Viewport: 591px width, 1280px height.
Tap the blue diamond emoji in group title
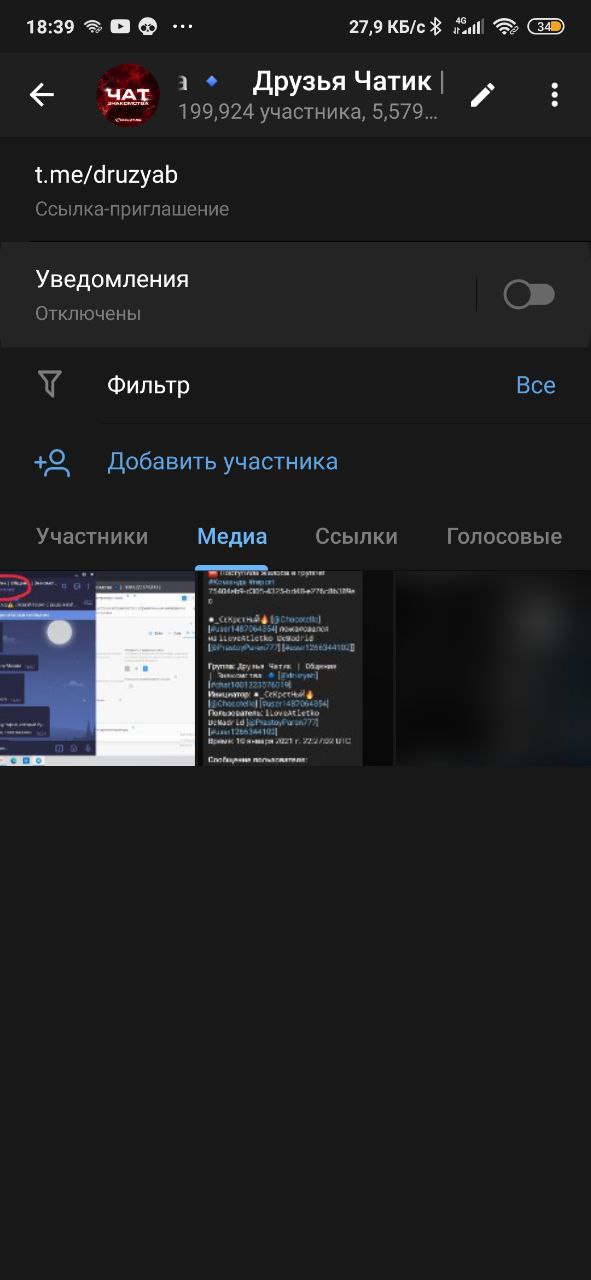click(x=211, y=80)
